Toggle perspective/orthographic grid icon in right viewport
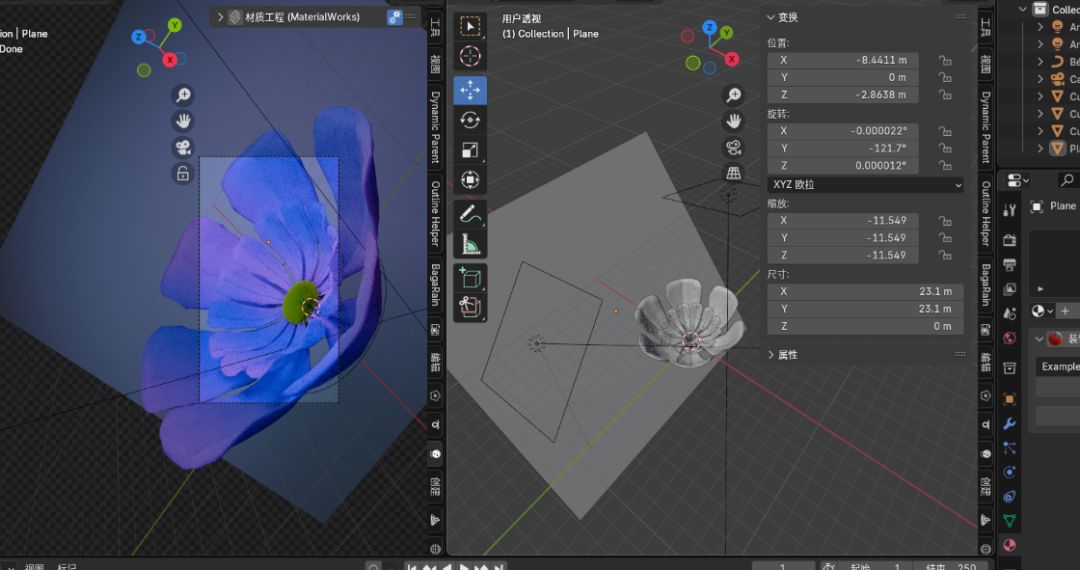The image size is (1080, 570). click(734, 173)
